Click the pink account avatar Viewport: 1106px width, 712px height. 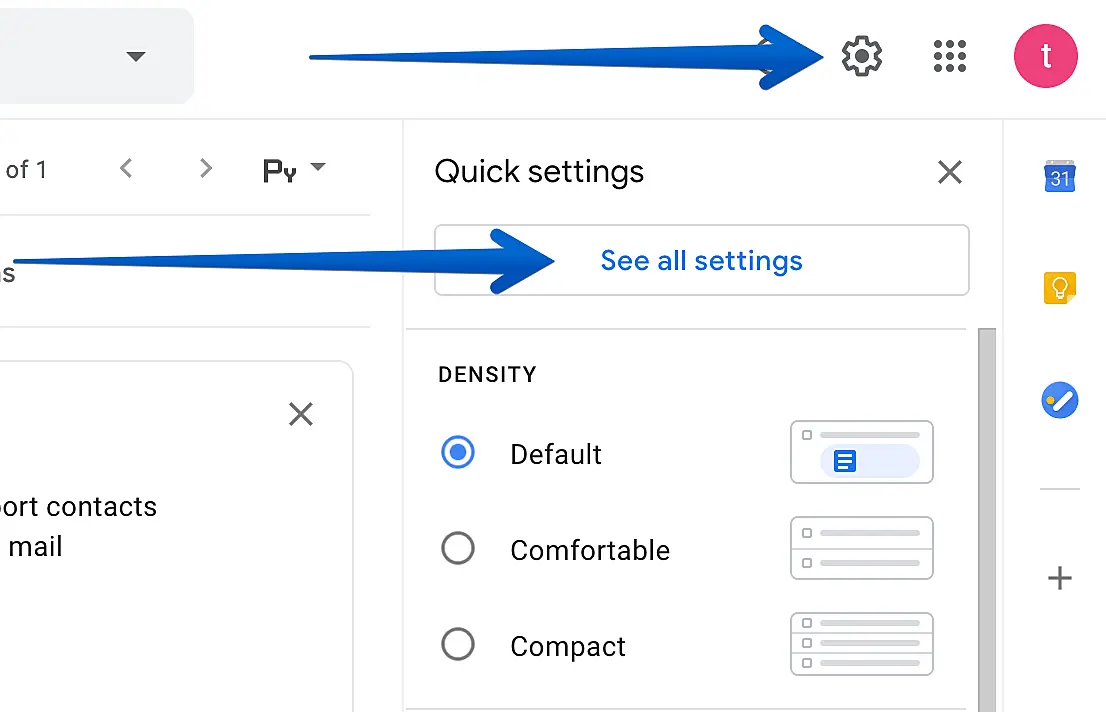pyautogui.click(x=1045, y=56)
